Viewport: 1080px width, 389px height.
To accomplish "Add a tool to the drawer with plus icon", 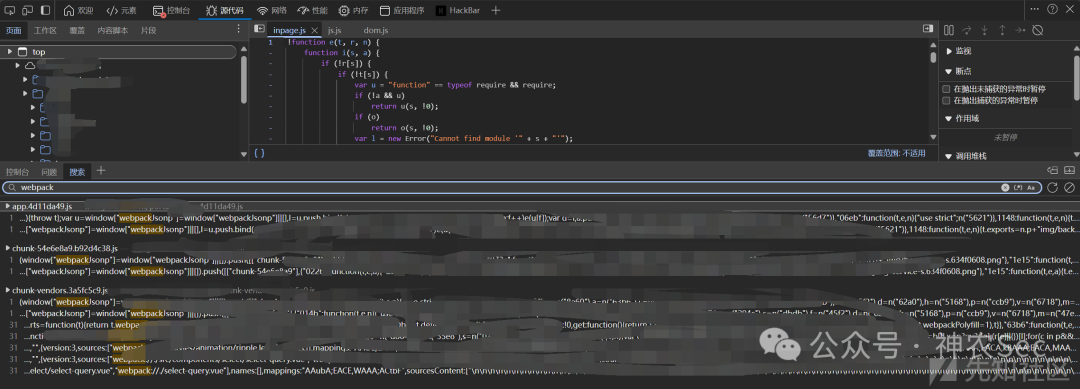I will 101,171.
